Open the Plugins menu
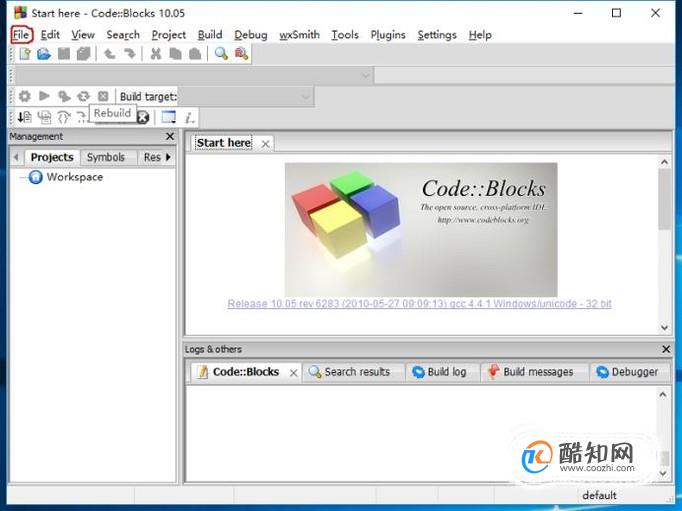Screen dimensions: 682x511 388,35
